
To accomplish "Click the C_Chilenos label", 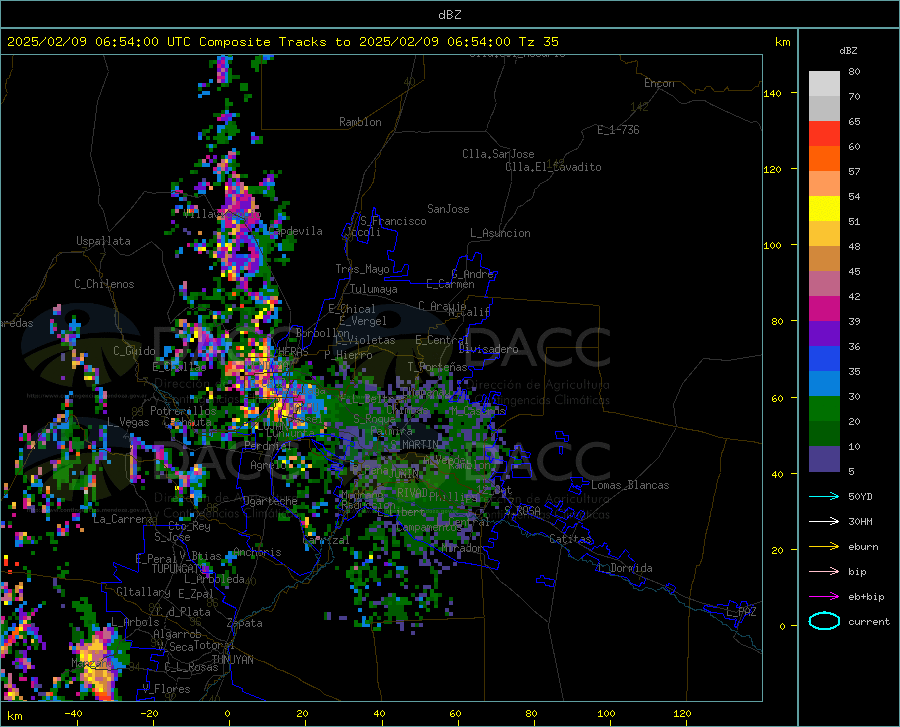I will (x=104, y=284).
